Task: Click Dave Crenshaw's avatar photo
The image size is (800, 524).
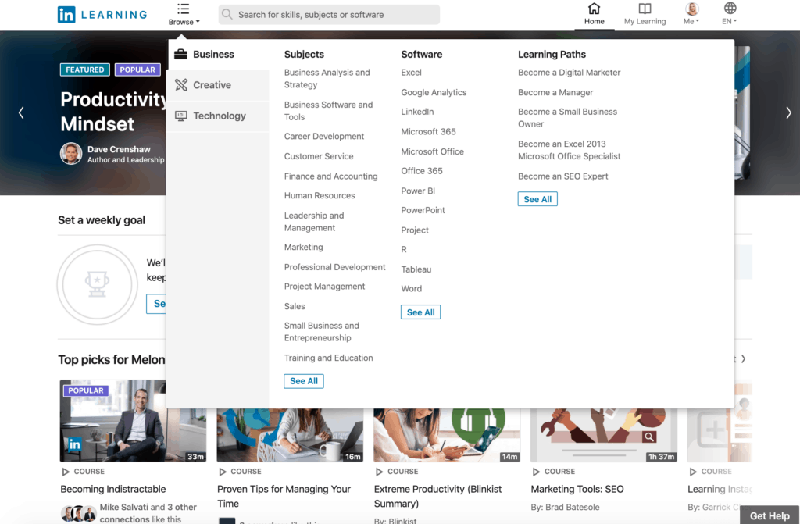Action: [x=71, y=153]
